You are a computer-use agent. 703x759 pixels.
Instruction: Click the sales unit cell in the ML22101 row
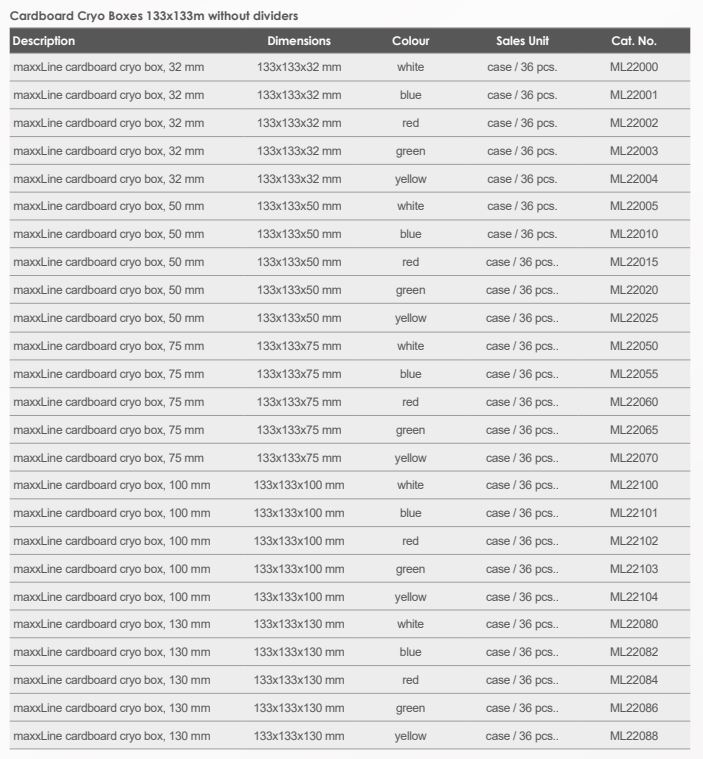pyautogui.click(x=522, y=513)
